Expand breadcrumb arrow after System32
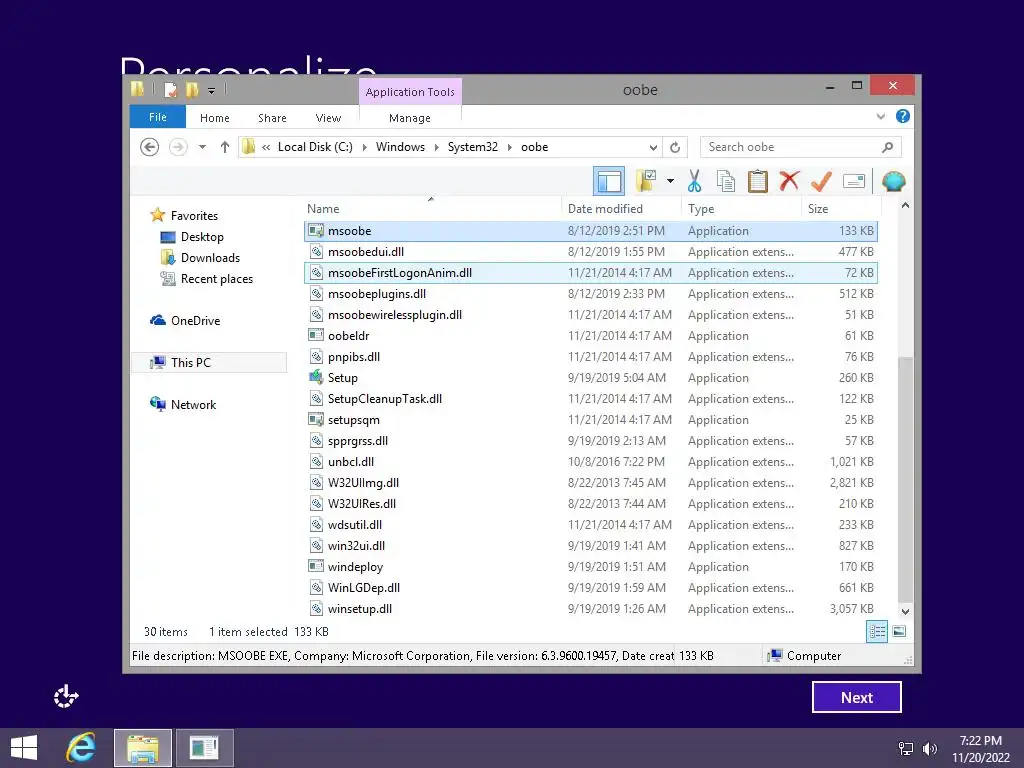 tap(509, 147)
